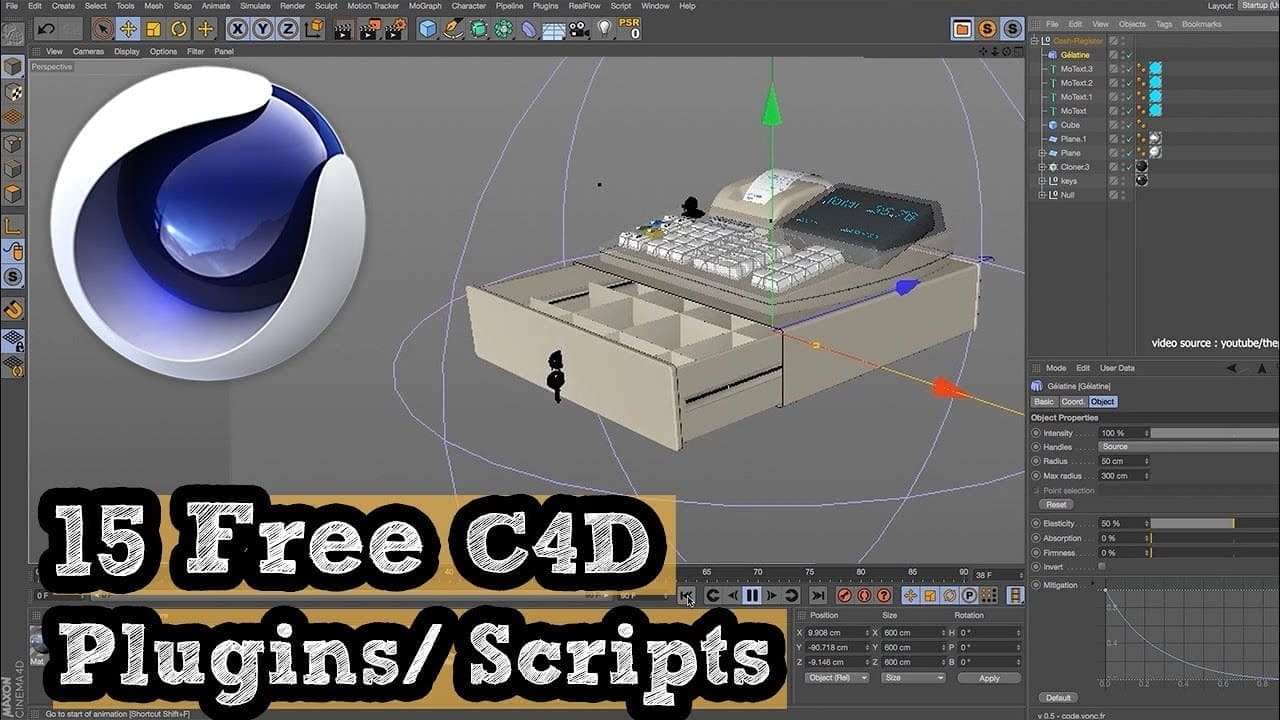Open the Object (Rel) coordinate dropdown
The height and width of the screenshot is (720, 1280).
(837, 678)
